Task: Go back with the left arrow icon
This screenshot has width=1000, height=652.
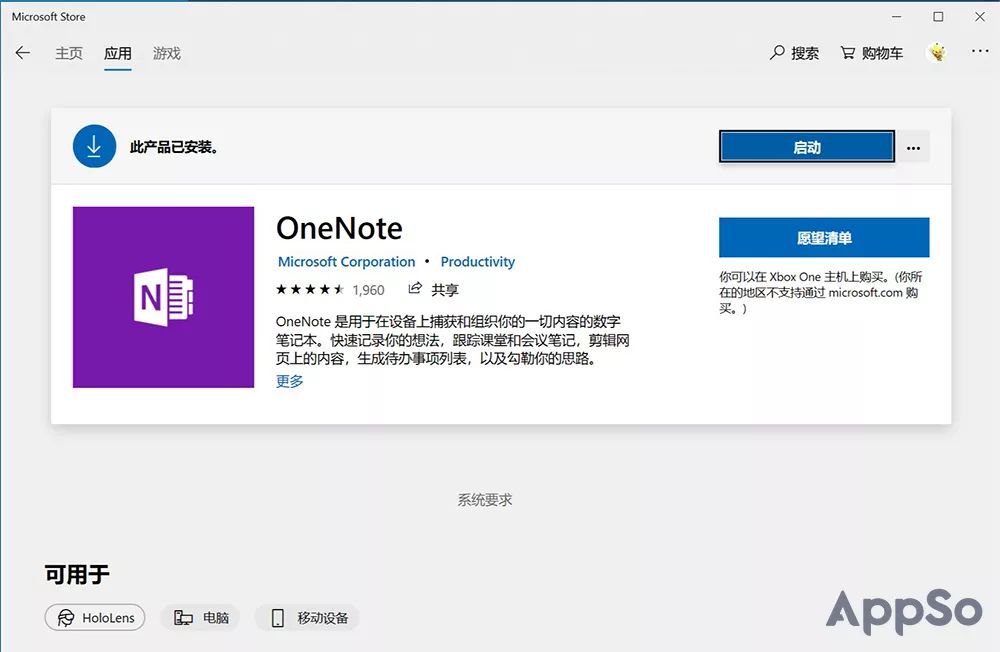Action: (23, 53)
